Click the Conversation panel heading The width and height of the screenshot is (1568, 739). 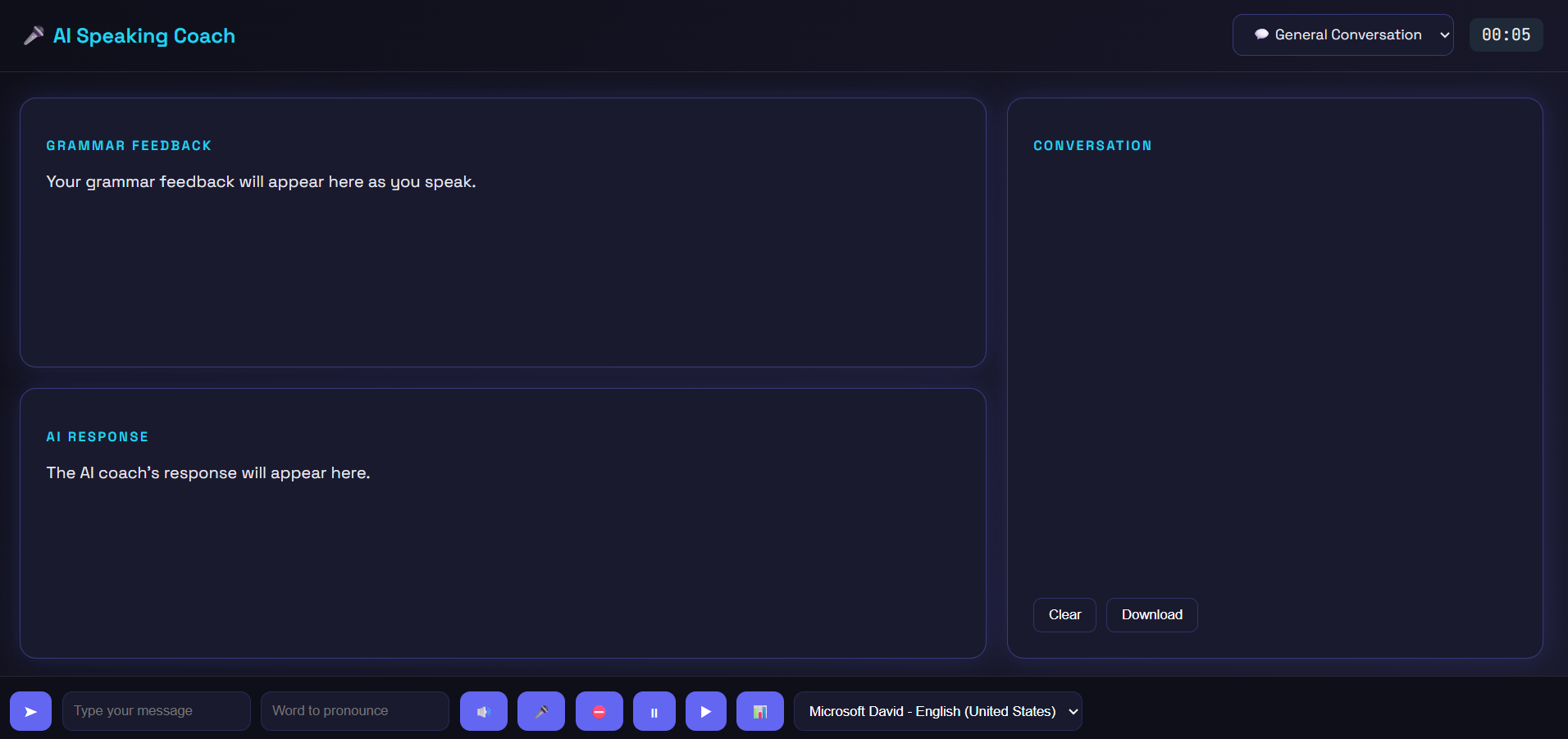coord(1092,146)
